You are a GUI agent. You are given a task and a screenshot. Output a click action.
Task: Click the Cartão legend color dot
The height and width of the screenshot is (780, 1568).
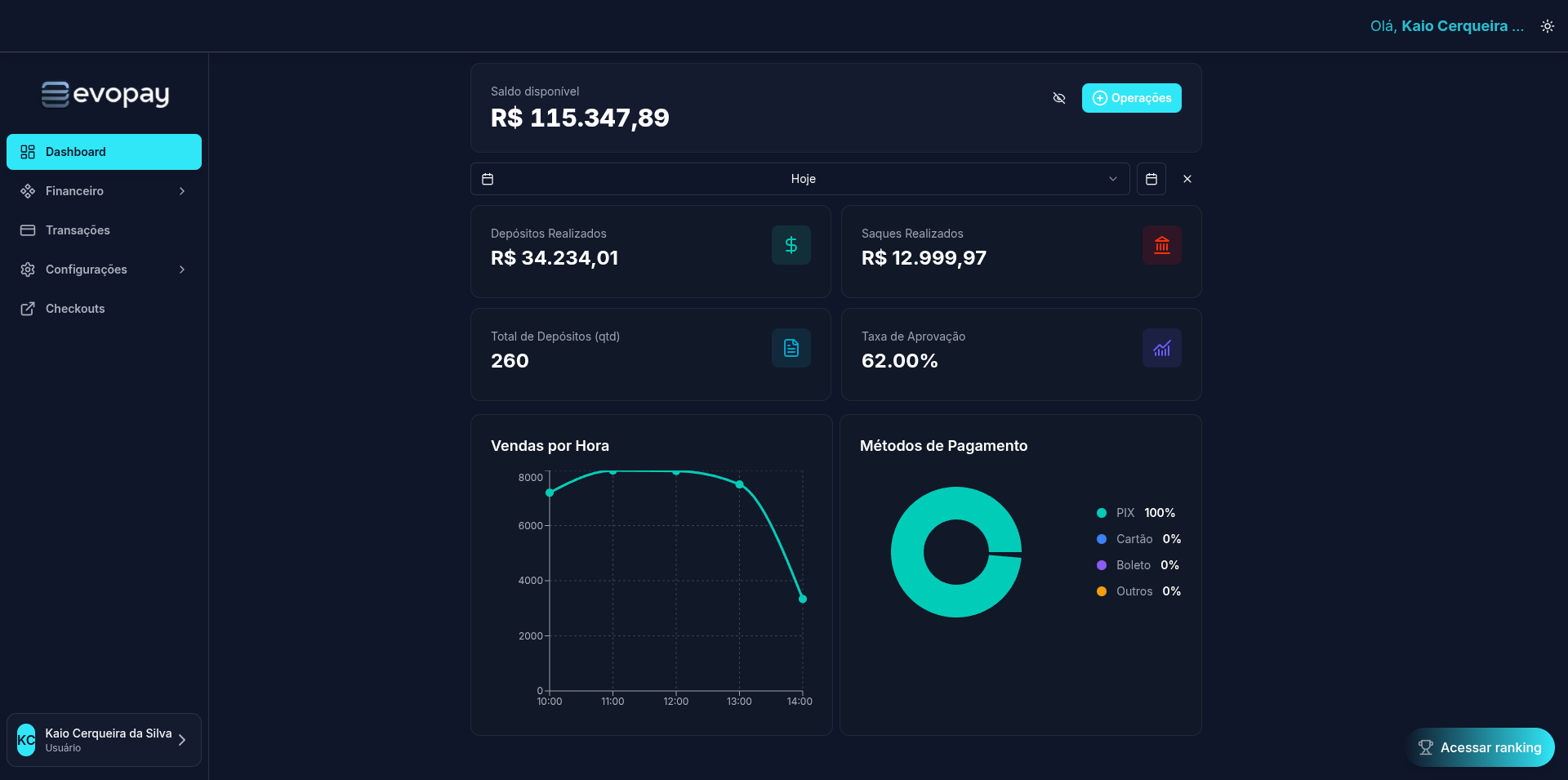[x=1101, y=538]
